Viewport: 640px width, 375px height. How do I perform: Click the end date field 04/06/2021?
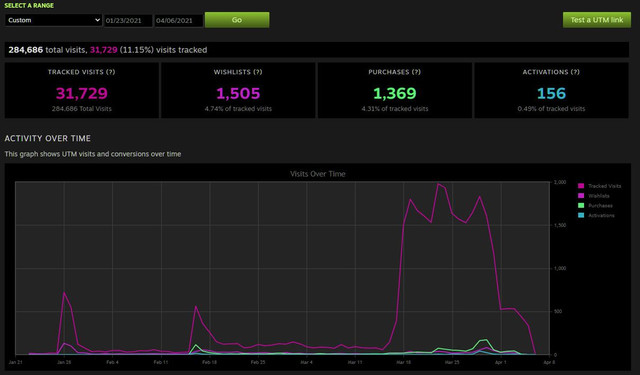(x=179, y=20)
